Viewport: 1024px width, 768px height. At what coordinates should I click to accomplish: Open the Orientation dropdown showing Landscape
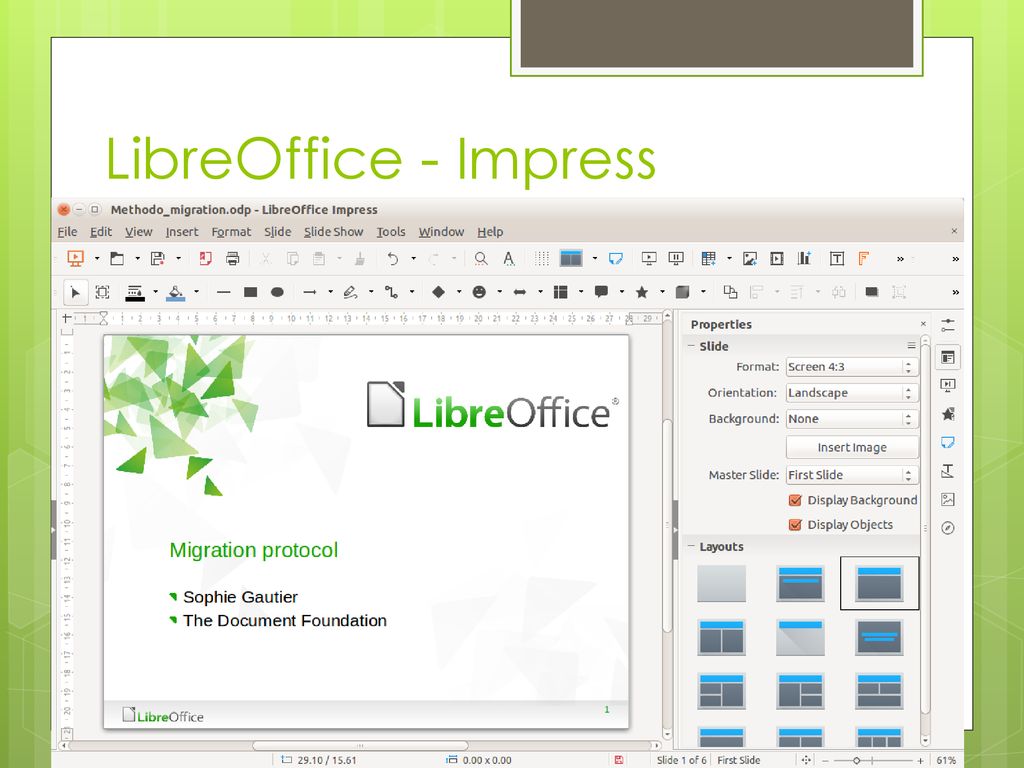click(852, 393)
